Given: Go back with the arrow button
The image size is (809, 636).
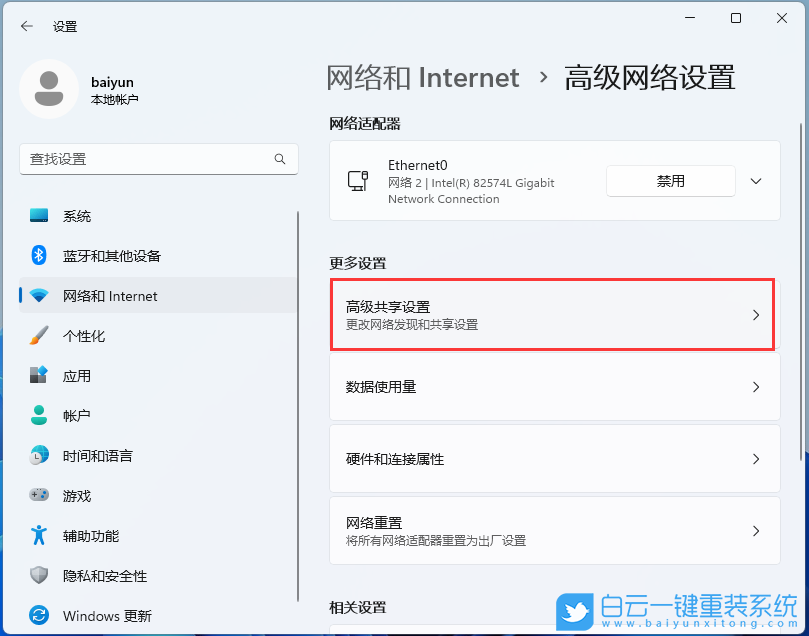Looking at the screenshot, I should pyautogui.click(x=27, y=26).
